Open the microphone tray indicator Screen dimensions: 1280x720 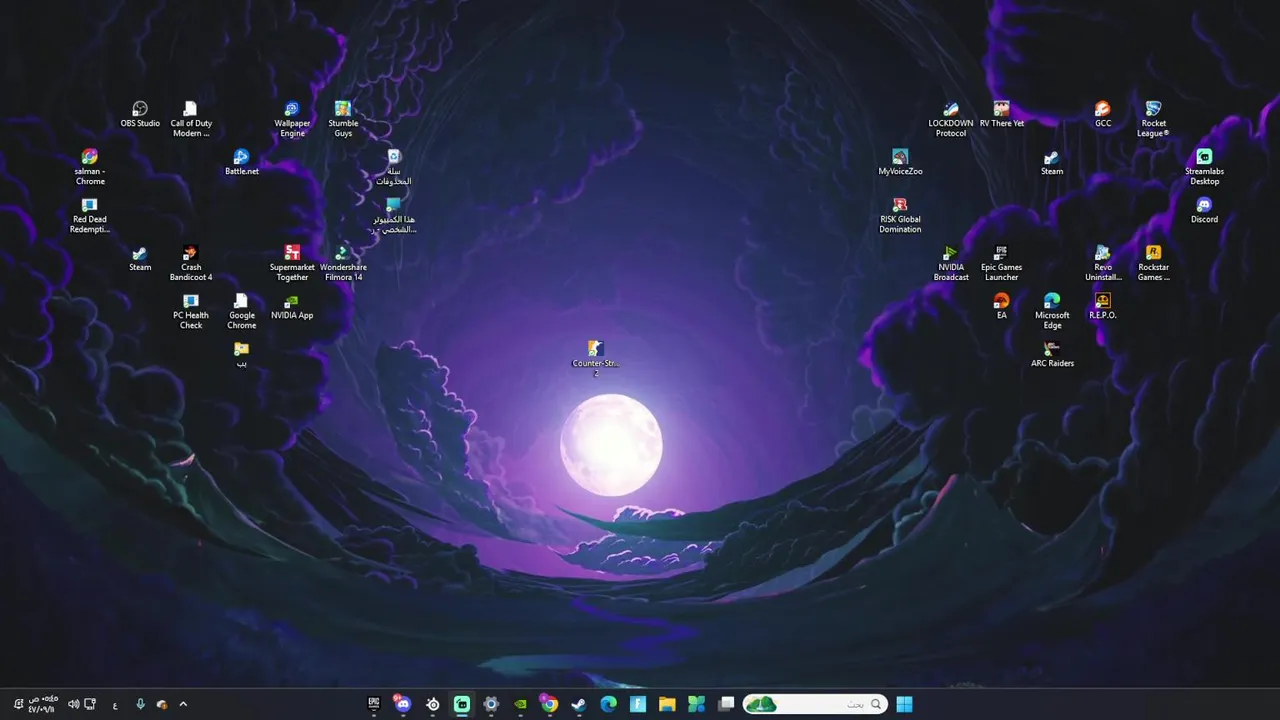tap(140, 704)
